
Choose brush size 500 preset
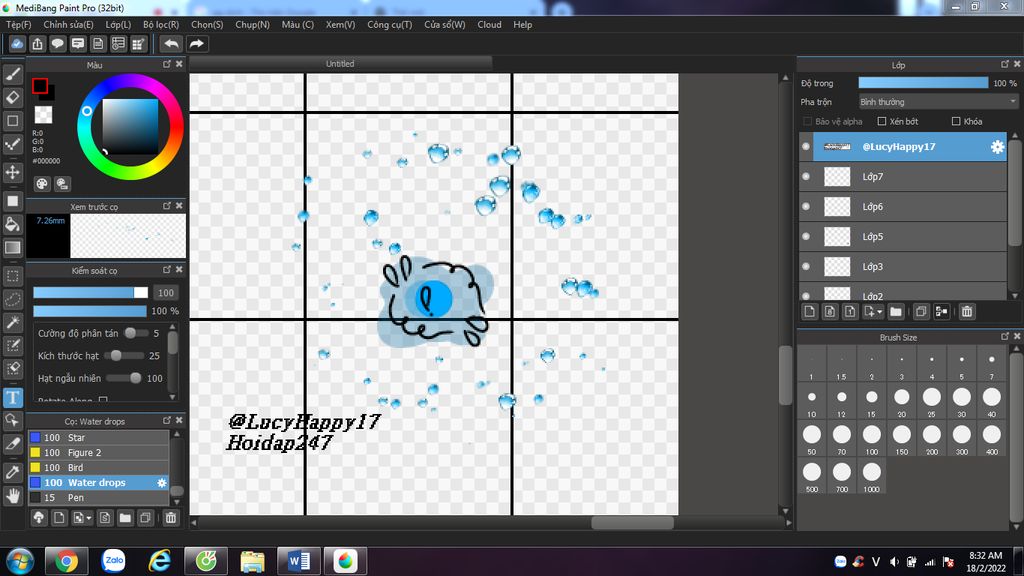812,476
